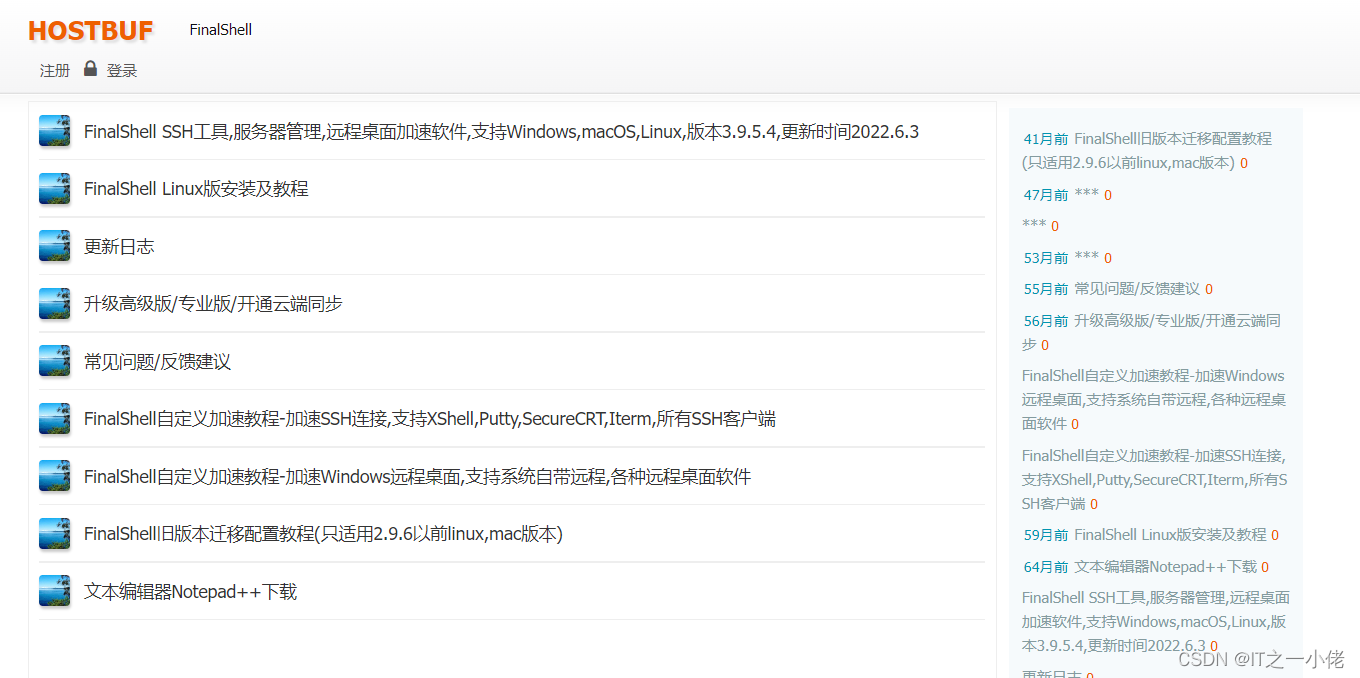Screen dimensions: 1360x678
Task: Click thumbnail icon beside Linux版安装及教程 post
Action: (x=54, y=188)
